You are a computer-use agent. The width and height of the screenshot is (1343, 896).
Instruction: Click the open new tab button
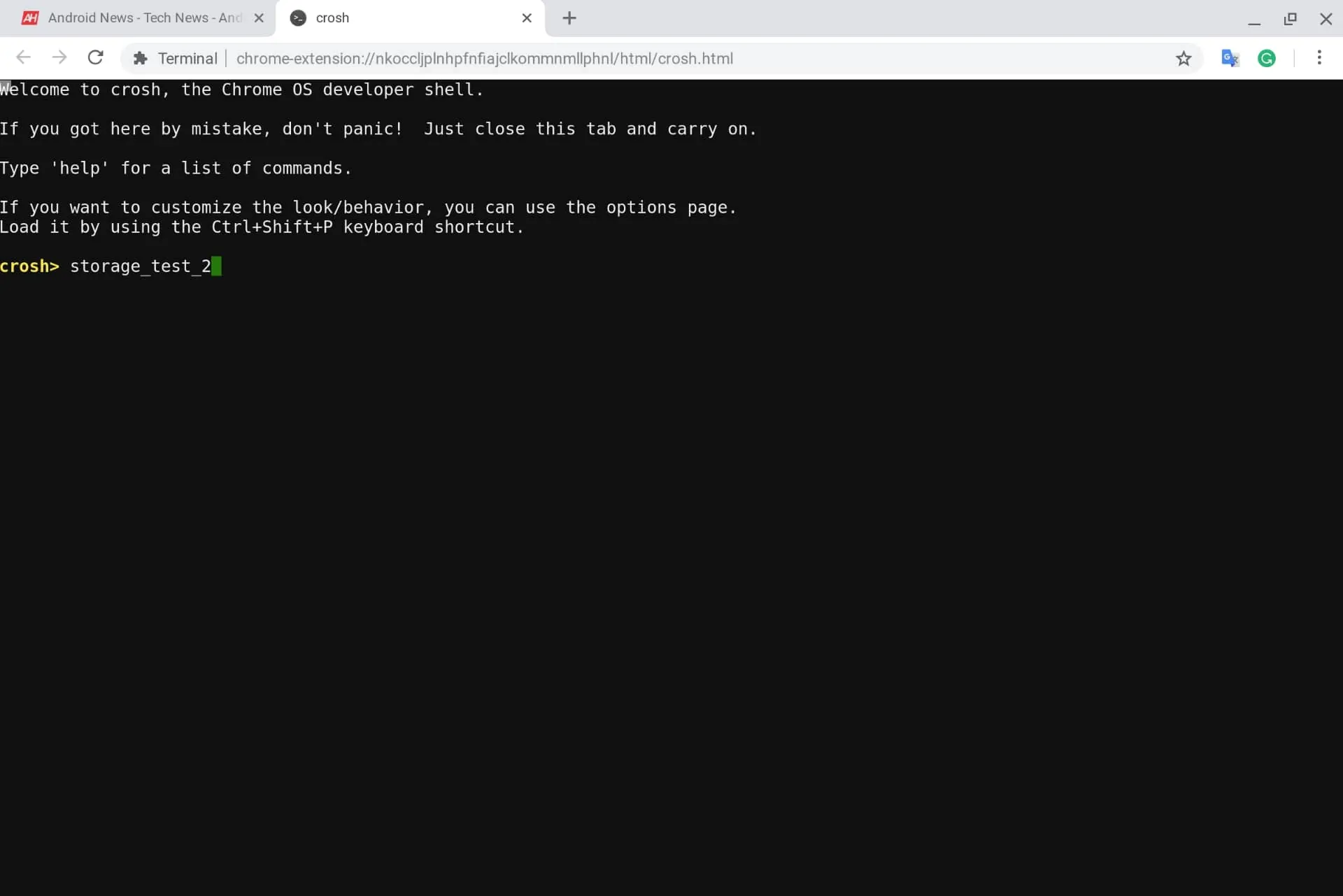coord(569,17)
